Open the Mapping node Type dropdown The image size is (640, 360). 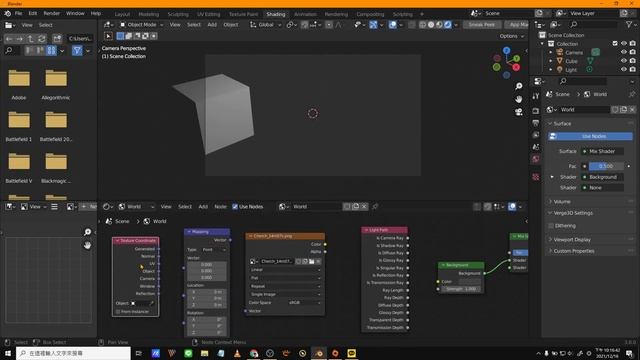tap(214, 250)
